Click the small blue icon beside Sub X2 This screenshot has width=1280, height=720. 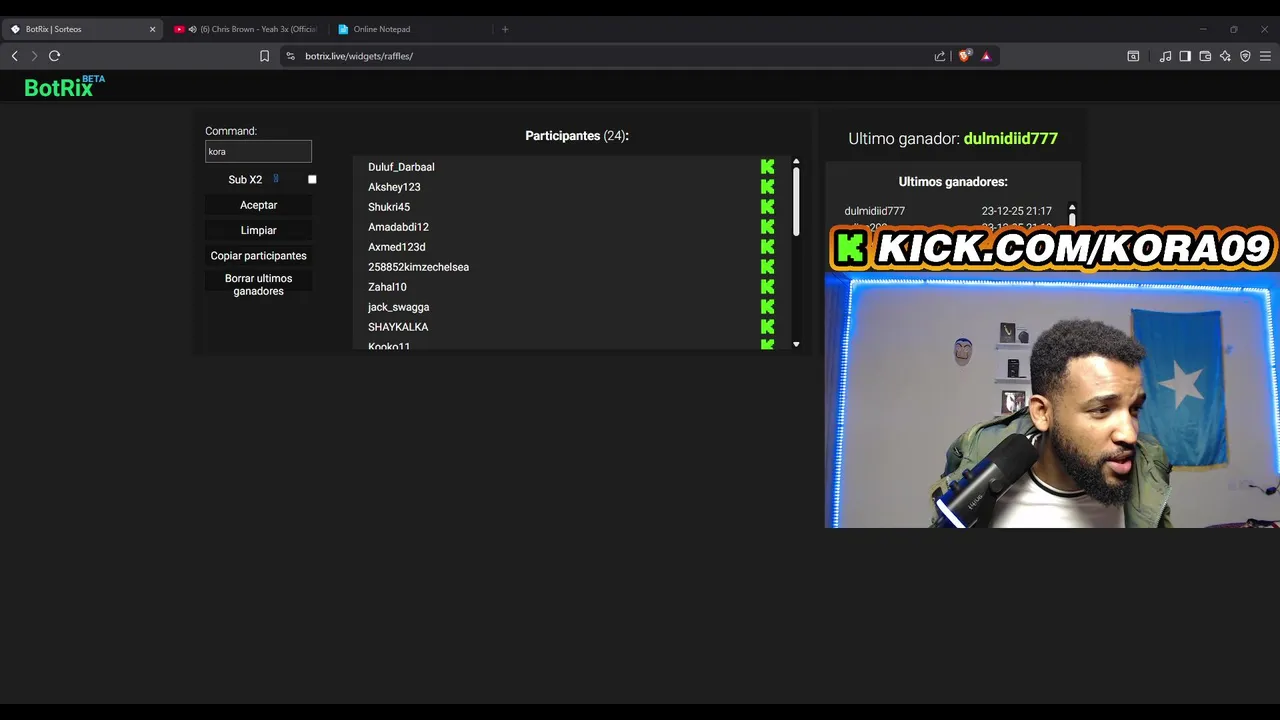[276, 179]
